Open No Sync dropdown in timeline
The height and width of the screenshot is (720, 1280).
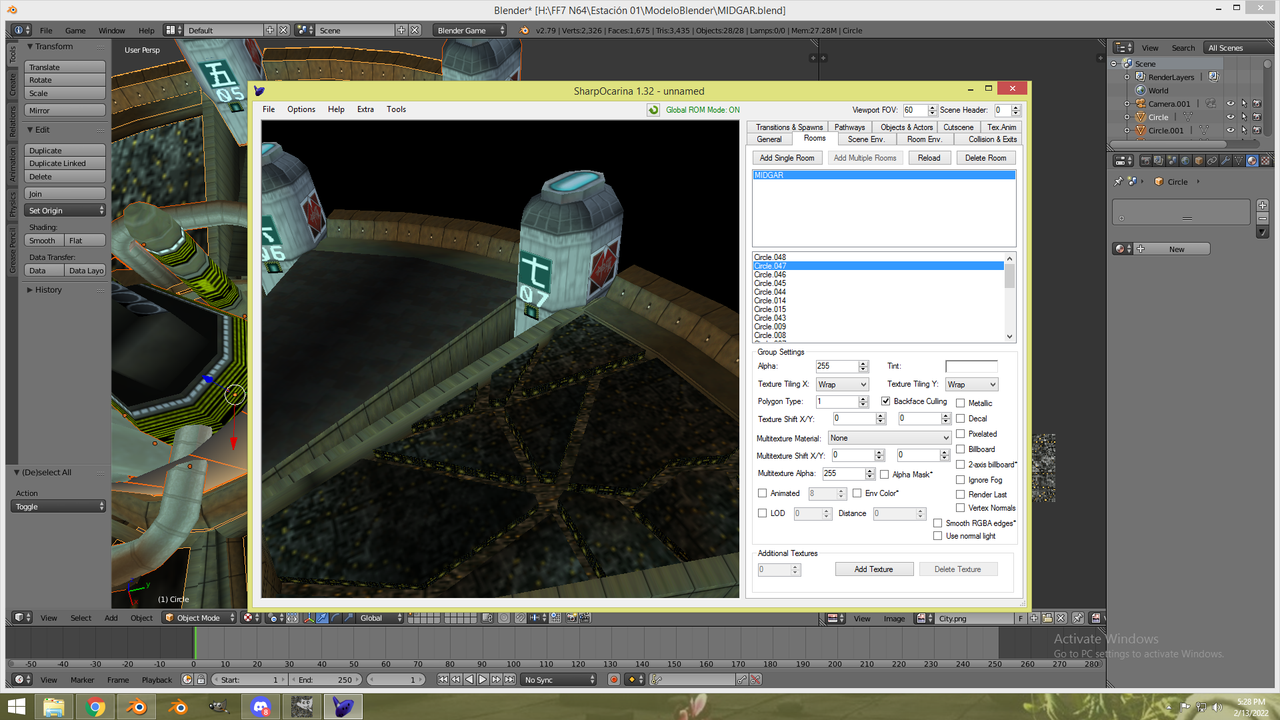[x=560, y=680]
